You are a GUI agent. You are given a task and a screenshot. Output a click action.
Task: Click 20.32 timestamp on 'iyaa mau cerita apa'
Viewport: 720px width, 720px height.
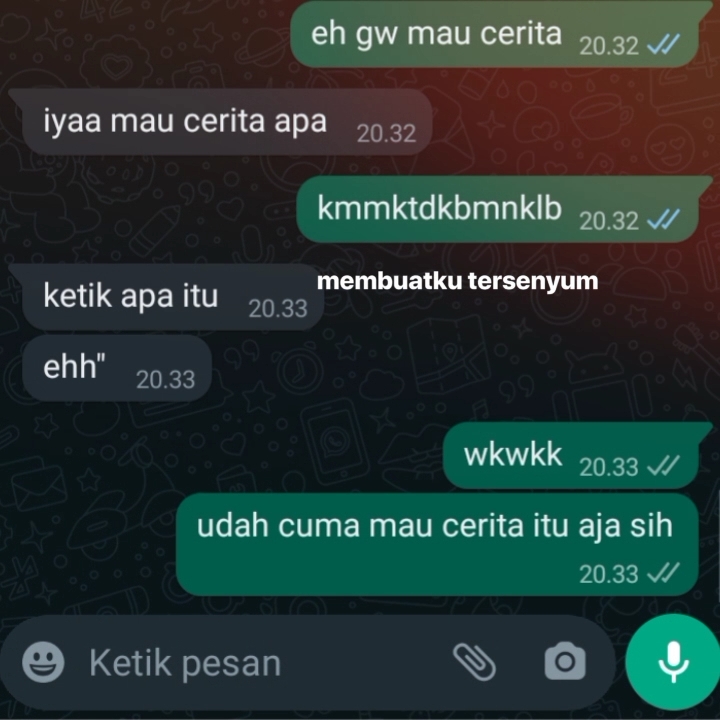(x=386, y=134)
